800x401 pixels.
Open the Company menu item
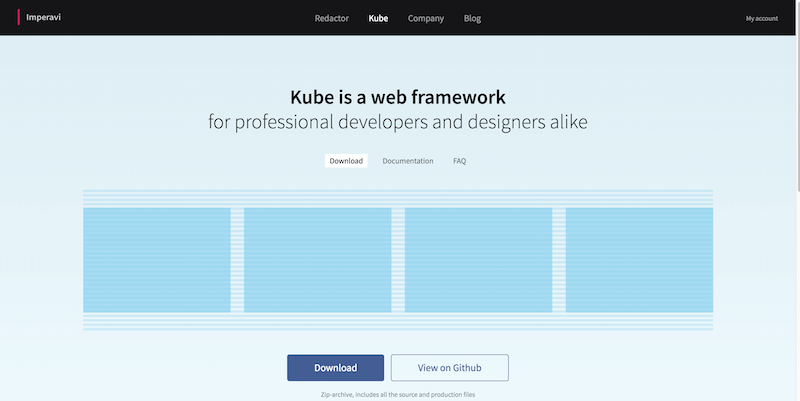(426, 18)
